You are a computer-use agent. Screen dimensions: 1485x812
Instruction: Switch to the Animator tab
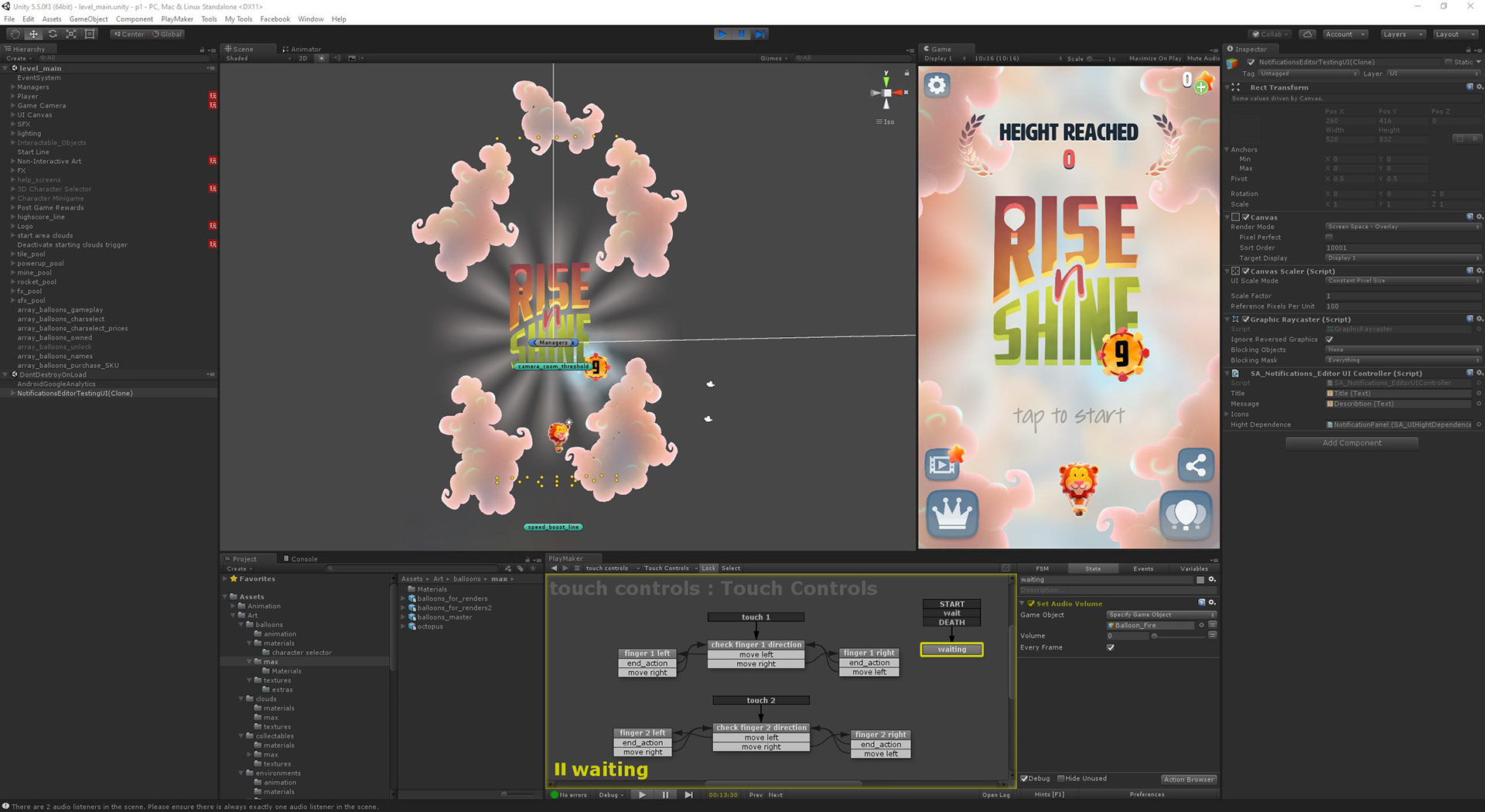[x=302, y=49]
